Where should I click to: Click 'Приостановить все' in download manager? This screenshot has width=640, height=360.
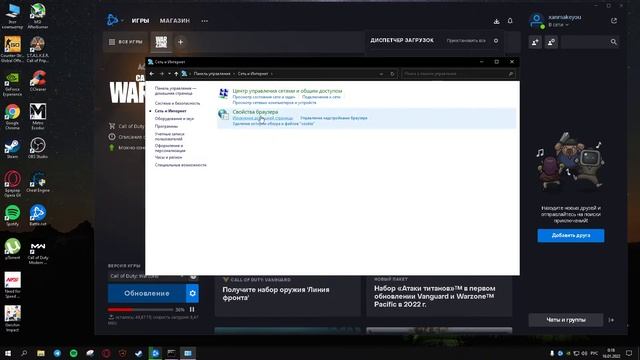coord(466,41)
